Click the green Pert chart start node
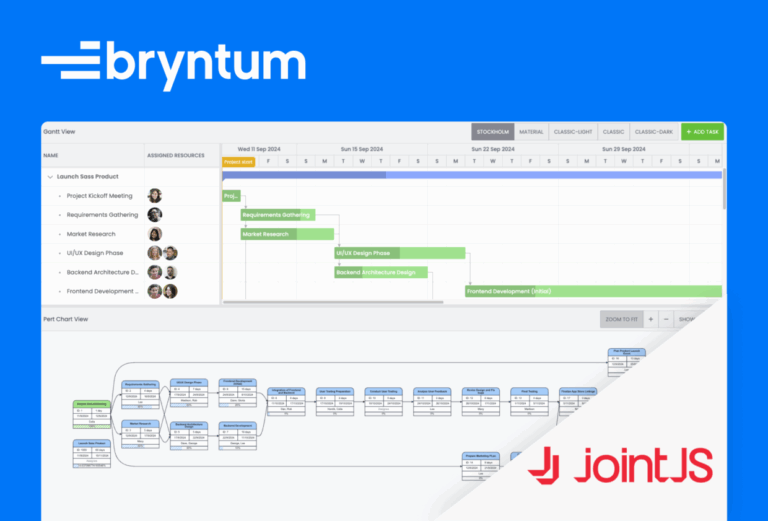The image size is (768, 521). click(x=92, y=415)
